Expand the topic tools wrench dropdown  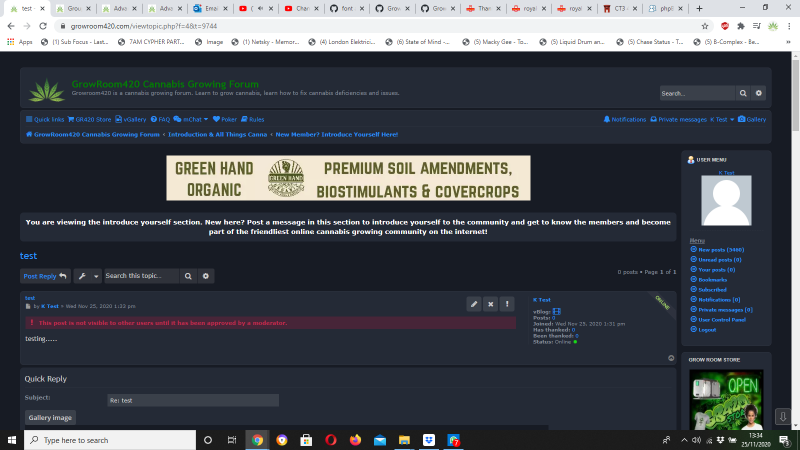coord(87,275)
